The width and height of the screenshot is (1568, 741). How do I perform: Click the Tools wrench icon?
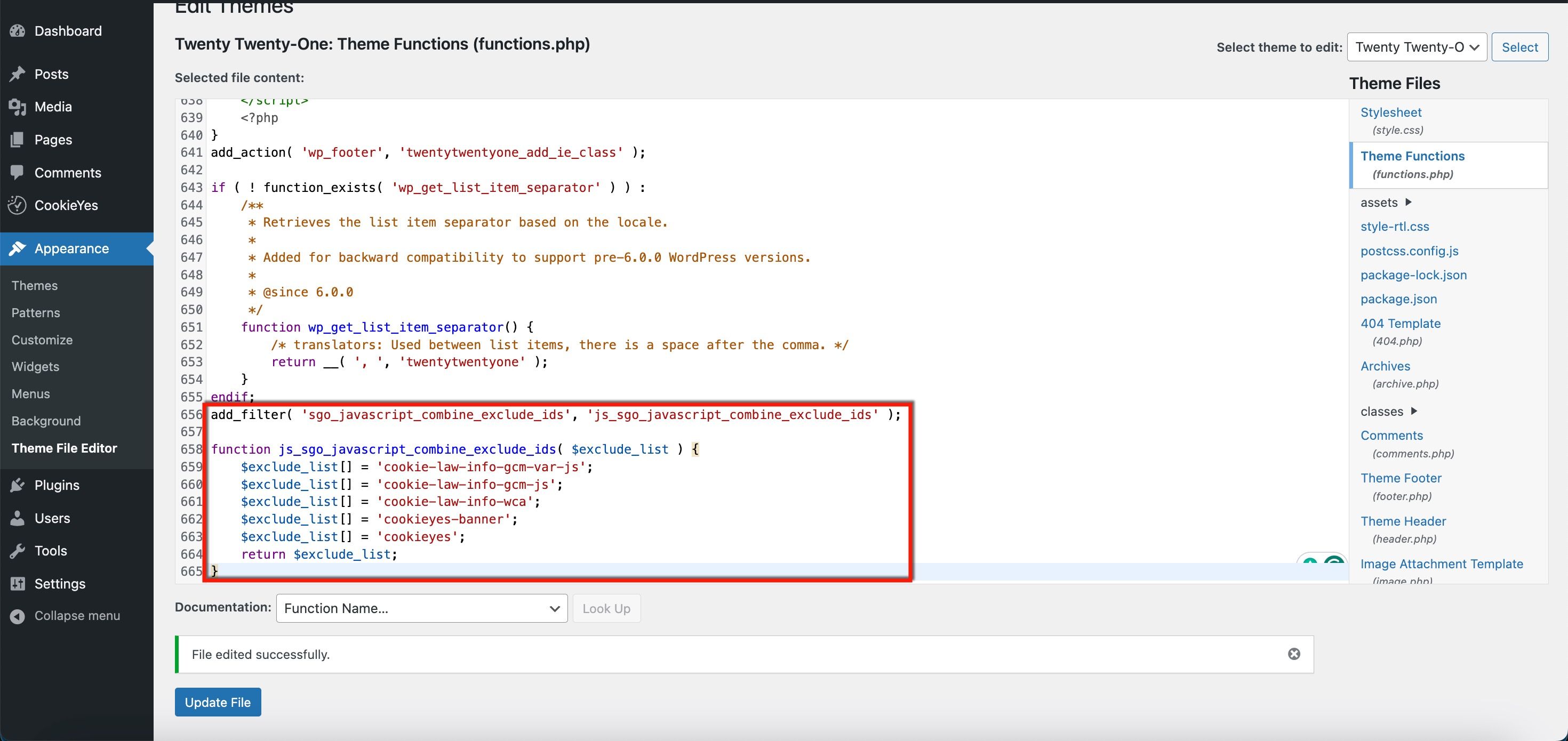pyautogui.click(x=18, y=551)
